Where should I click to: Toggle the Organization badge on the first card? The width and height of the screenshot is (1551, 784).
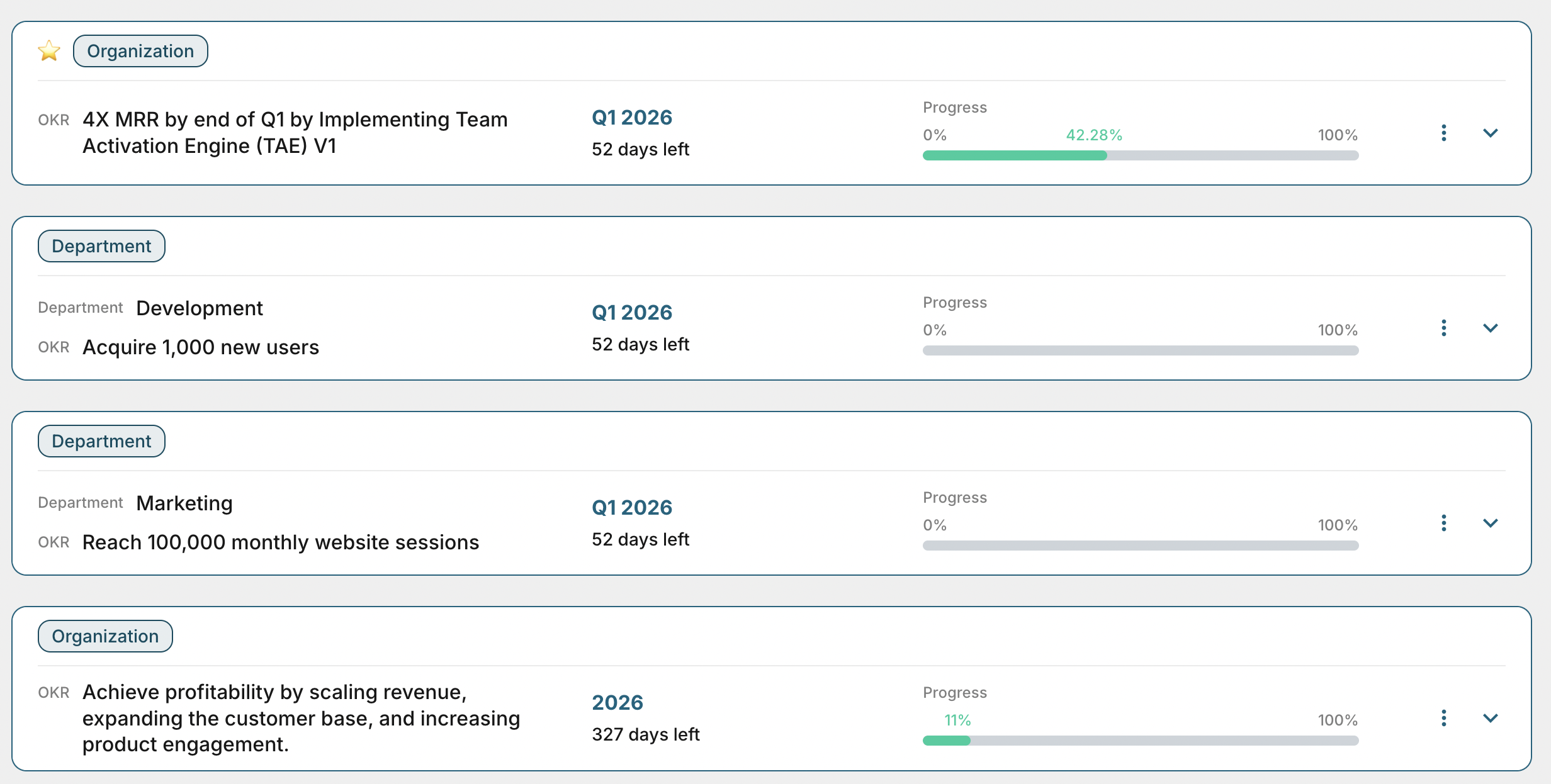(x=140, y=50)
